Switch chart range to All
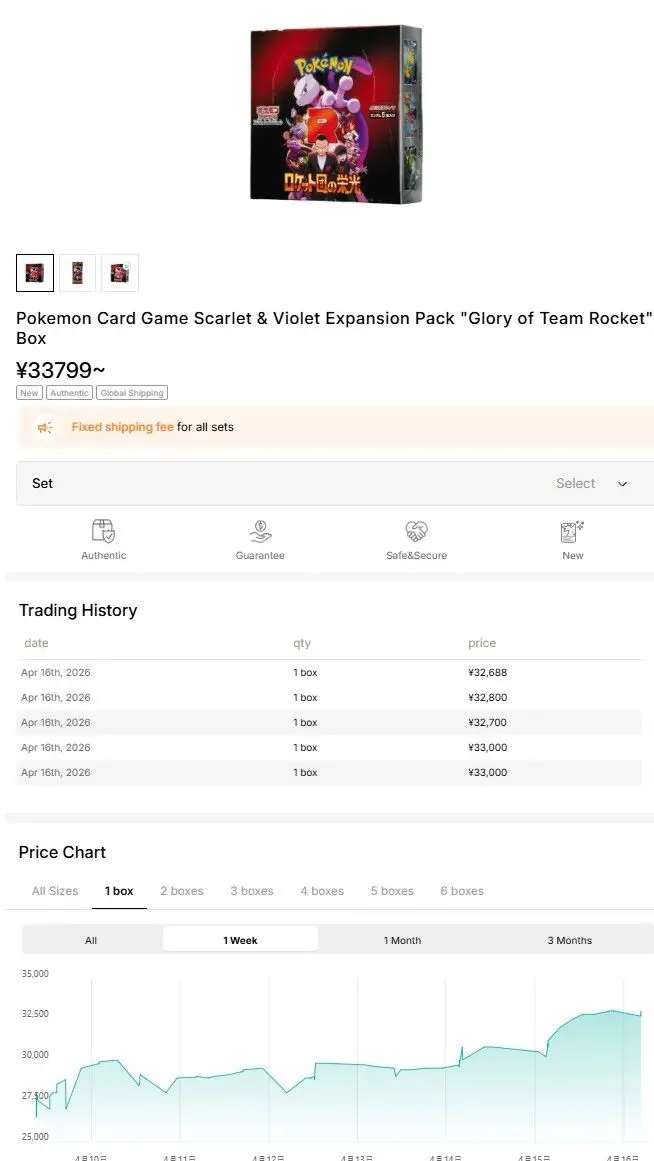Image resolution: width=654 pixels, height=1161 pixels. (91, 940)
